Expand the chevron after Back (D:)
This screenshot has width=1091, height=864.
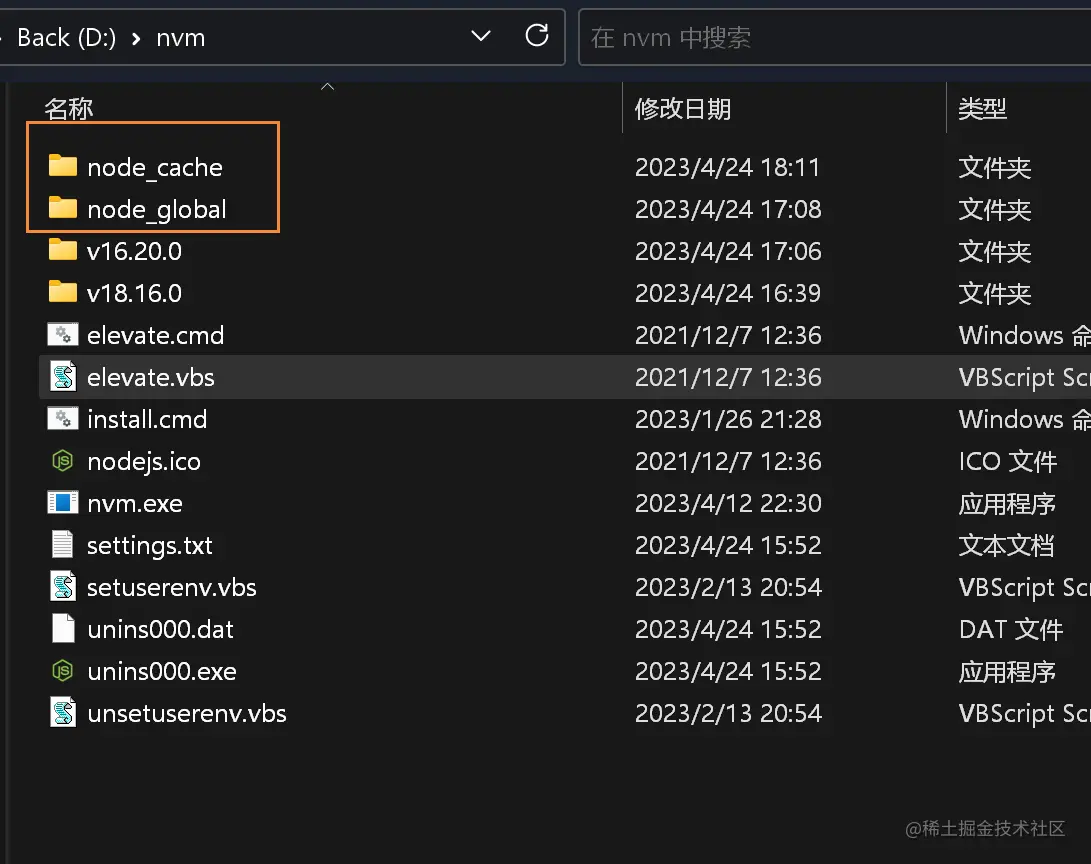pyautogui.click(x=136, y=38)
